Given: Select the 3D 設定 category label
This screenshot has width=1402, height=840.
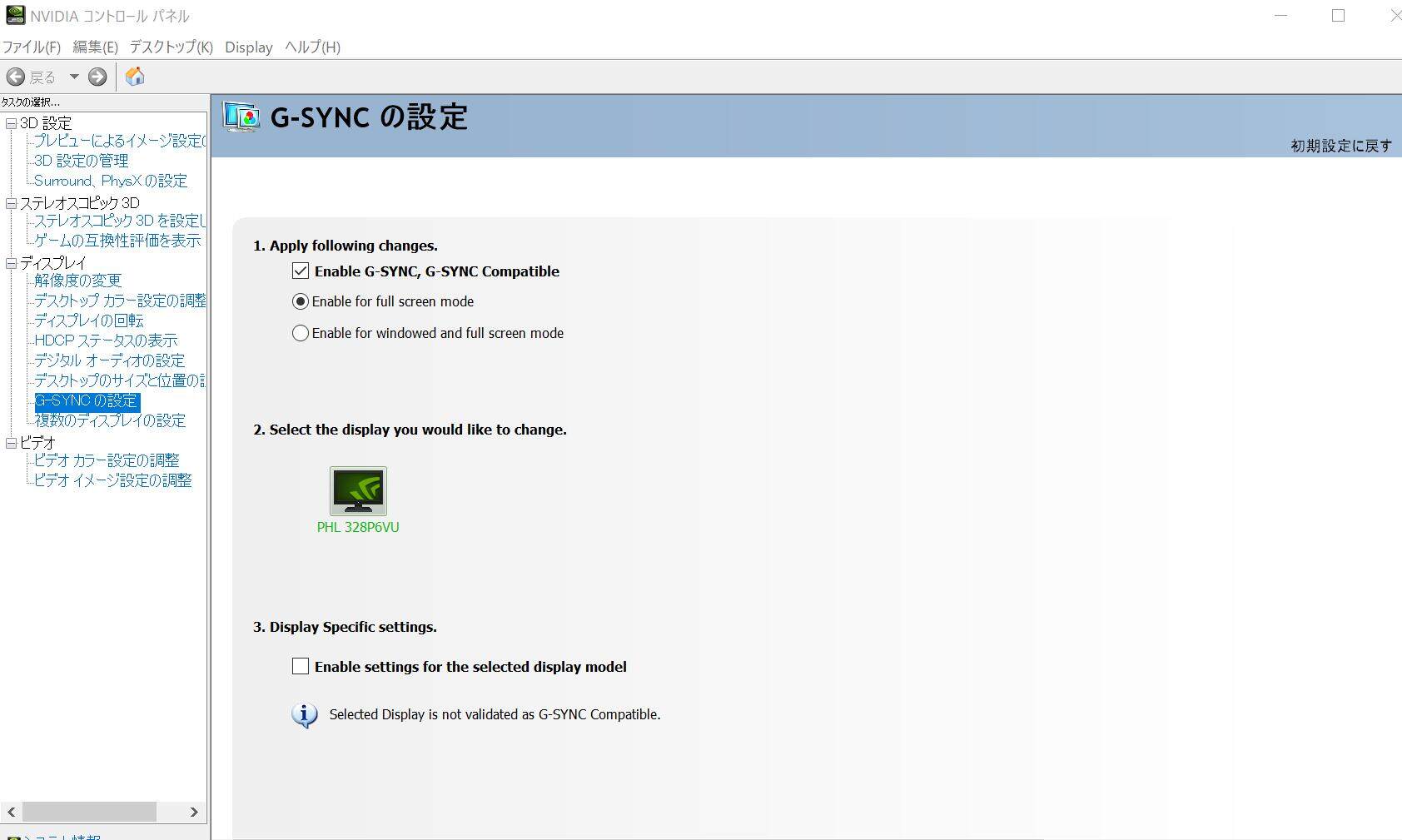Looking at the screenshot, I should [x=46, y=123].
